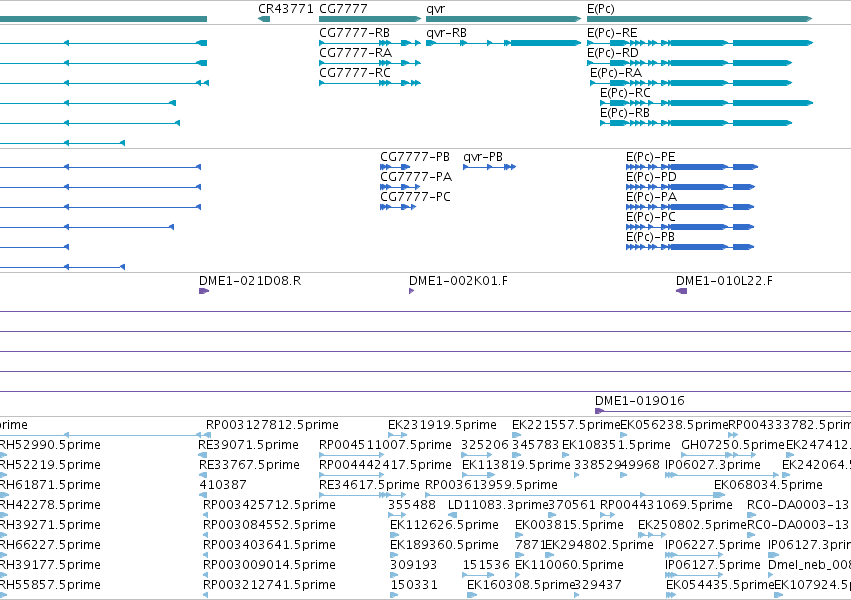Click the E(Pc) gene label

pos(601,9)
